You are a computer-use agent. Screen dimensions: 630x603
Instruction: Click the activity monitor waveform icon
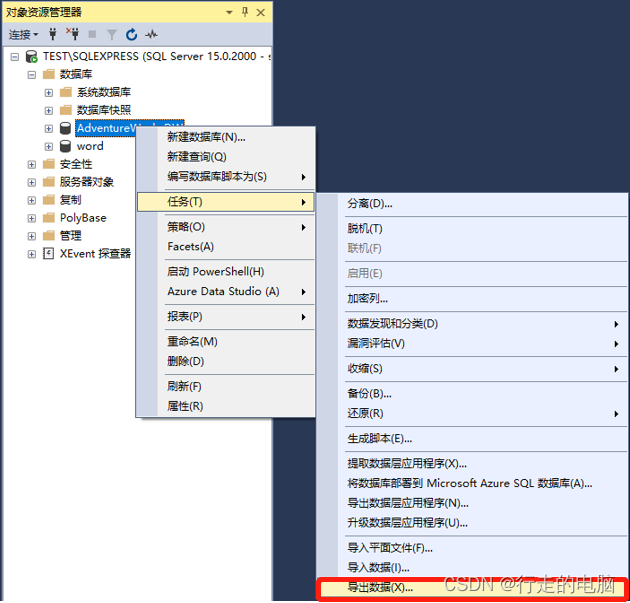click(x=151, y=35)
